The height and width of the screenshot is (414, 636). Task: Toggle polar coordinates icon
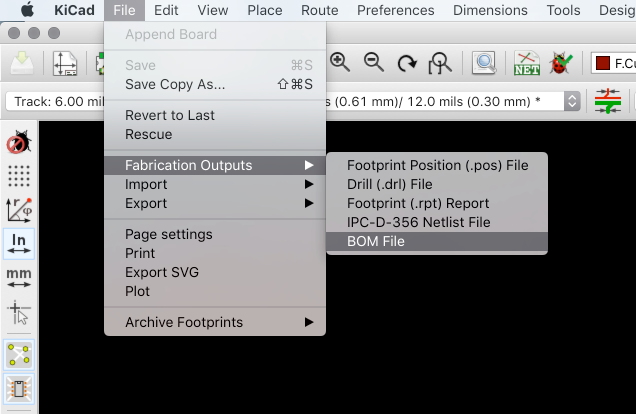click(19, 210)
